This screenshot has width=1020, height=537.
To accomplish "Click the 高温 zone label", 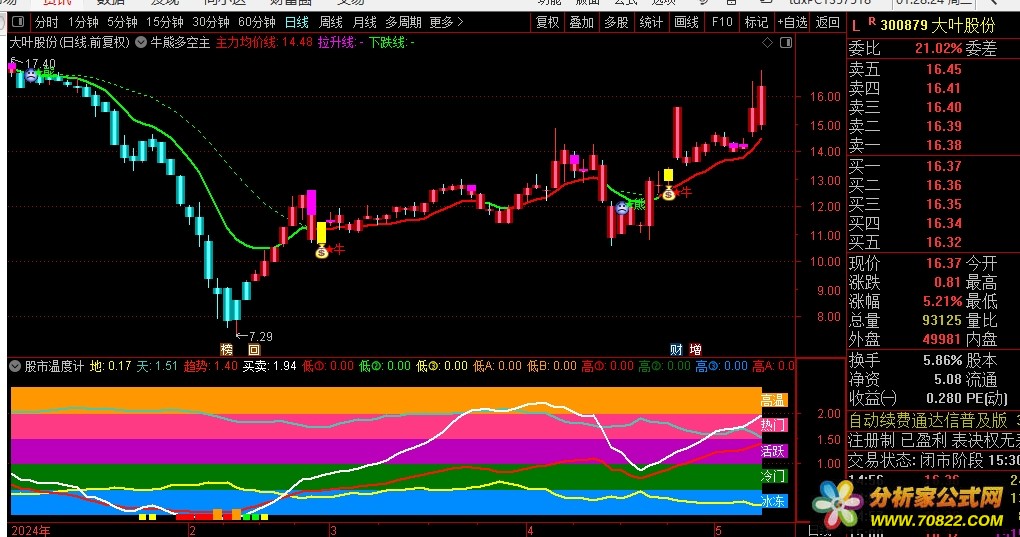I will click(773, 400).
